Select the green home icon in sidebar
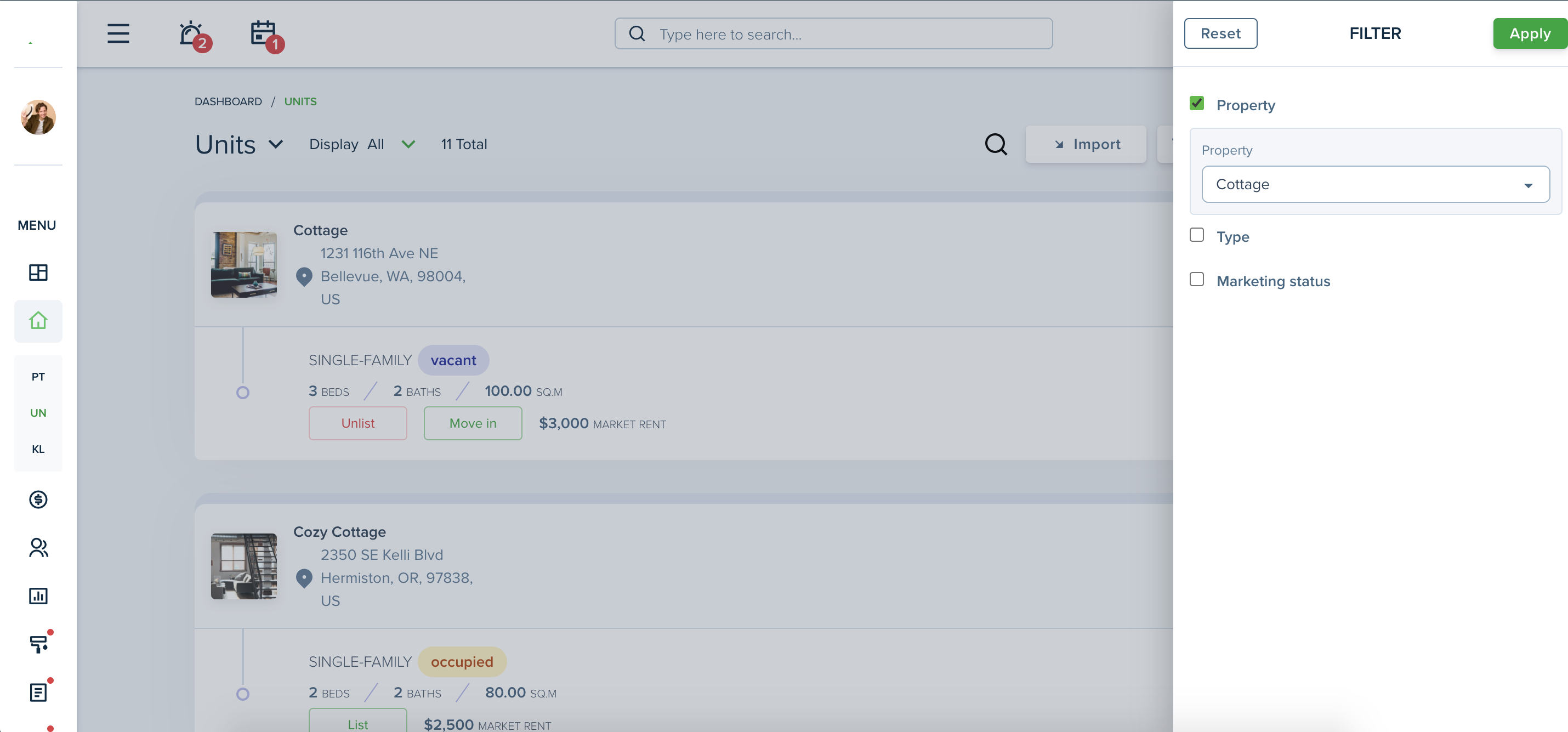Image resolution: width=1568 pixels, height=732 pixels. point(38,320)
